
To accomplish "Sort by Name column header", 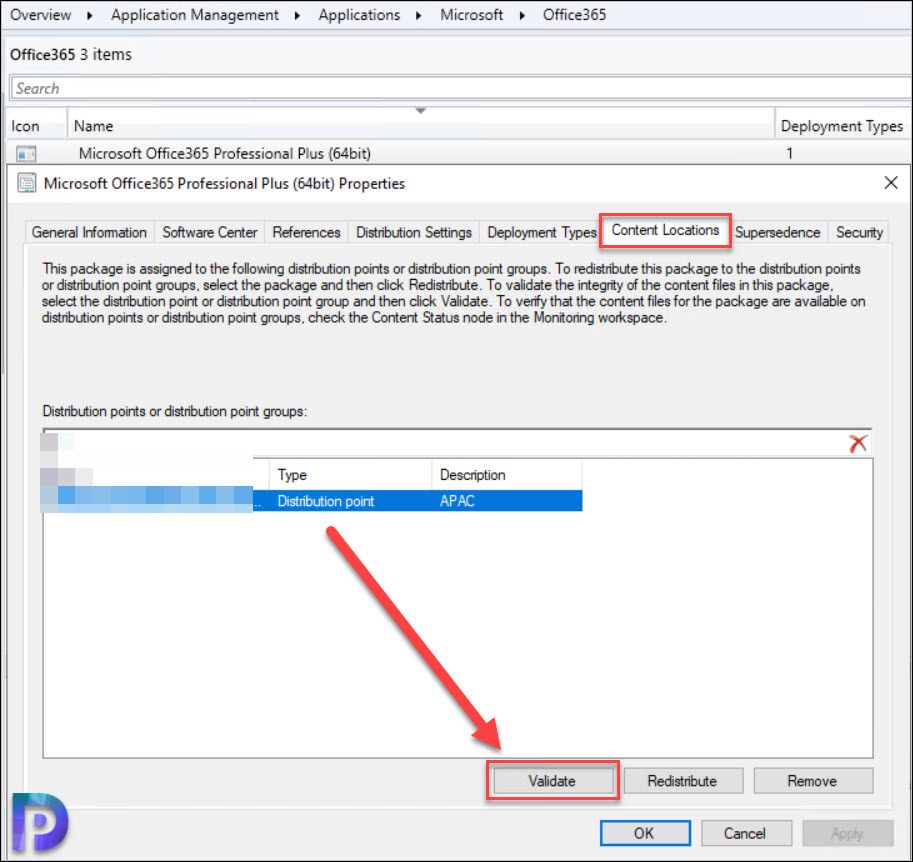I will [420, 126].
